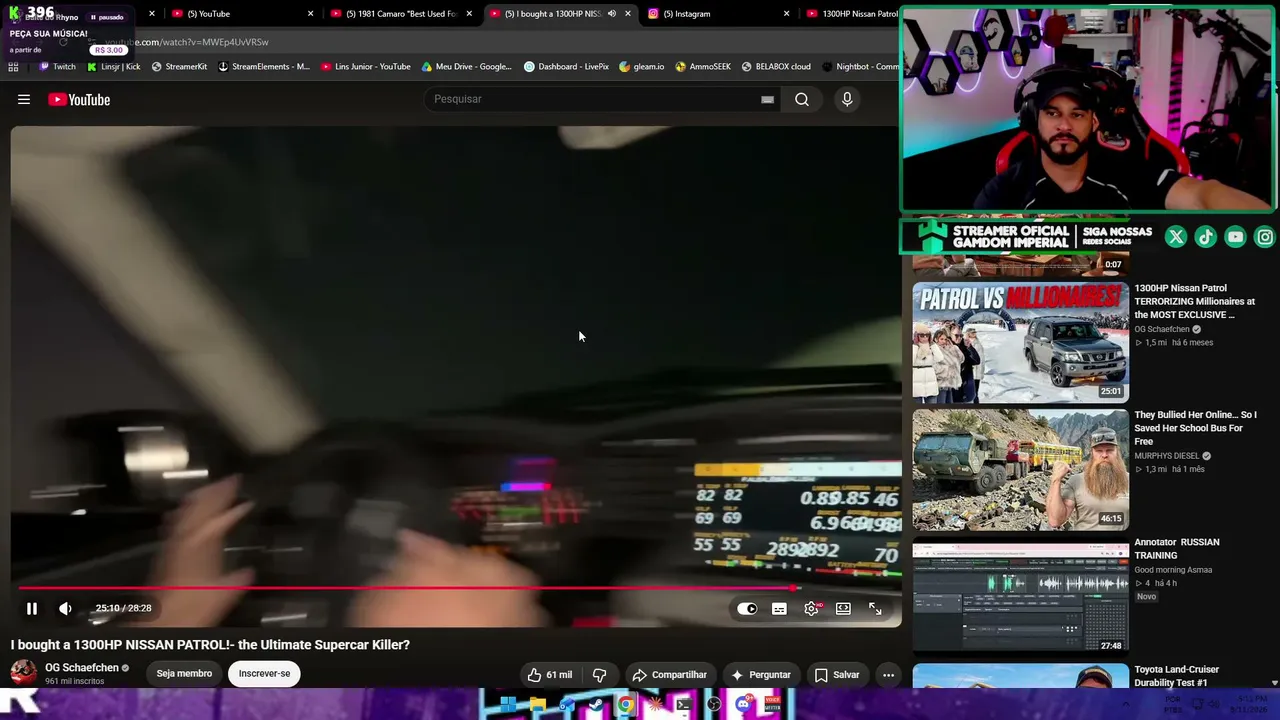Open the TikTok icon in stream overlay
1280x720 pixels.
1206,237
